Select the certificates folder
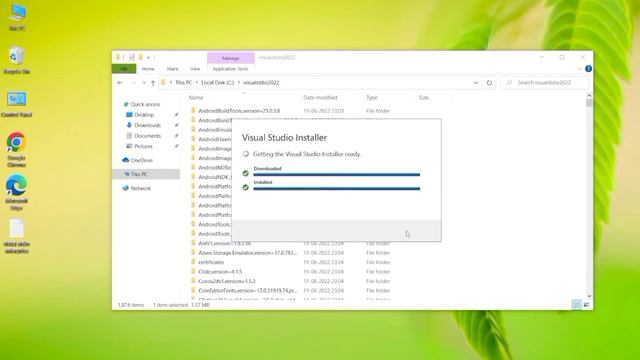The height and width of the screenshot is (360, 640). (x=211, y=262)
